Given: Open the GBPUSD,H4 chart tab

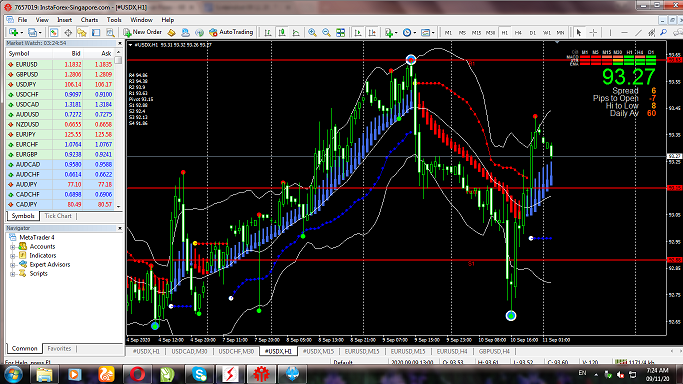Looking at the screenshot, I should click(x=494, y=351).
